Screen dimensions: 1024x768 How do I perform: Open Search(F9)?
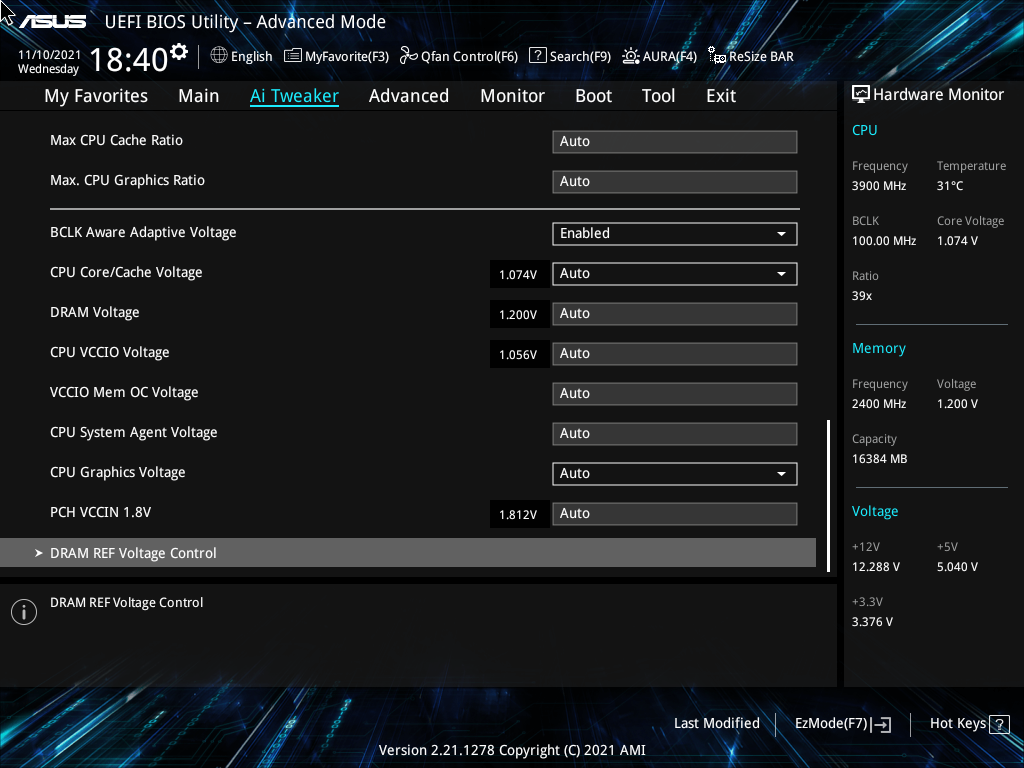[x=570, y=56]
